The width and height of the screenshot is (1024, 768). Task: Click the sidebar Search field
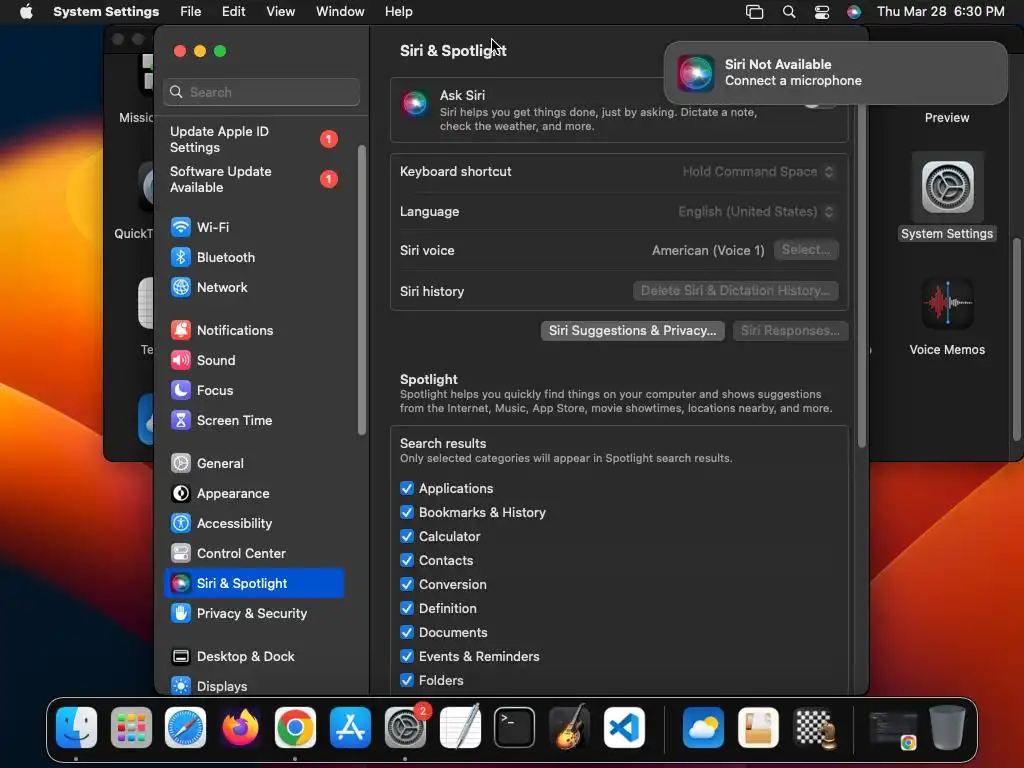tap(261, 92)
